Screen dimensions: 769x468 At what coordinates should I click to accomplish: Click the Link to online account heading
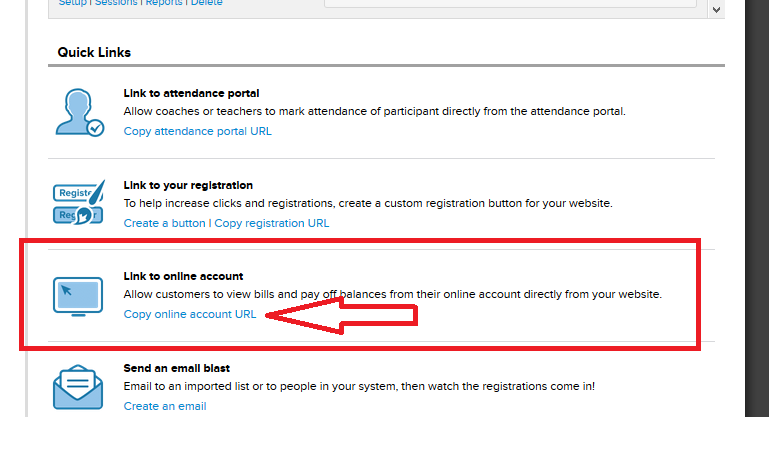[x=183, y=276]
